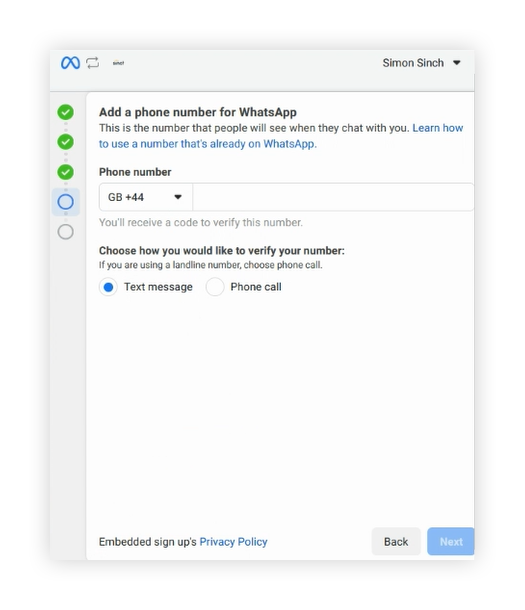Click the sync arrows icon beside Meta logo
This screenshot has width=525, height=610.
coord(93,63)
